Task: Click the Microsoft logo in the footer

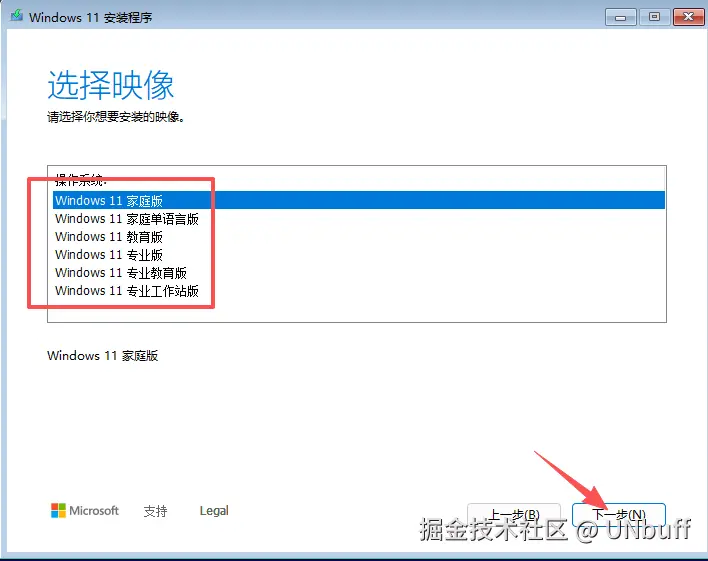Action: [85, 511]
